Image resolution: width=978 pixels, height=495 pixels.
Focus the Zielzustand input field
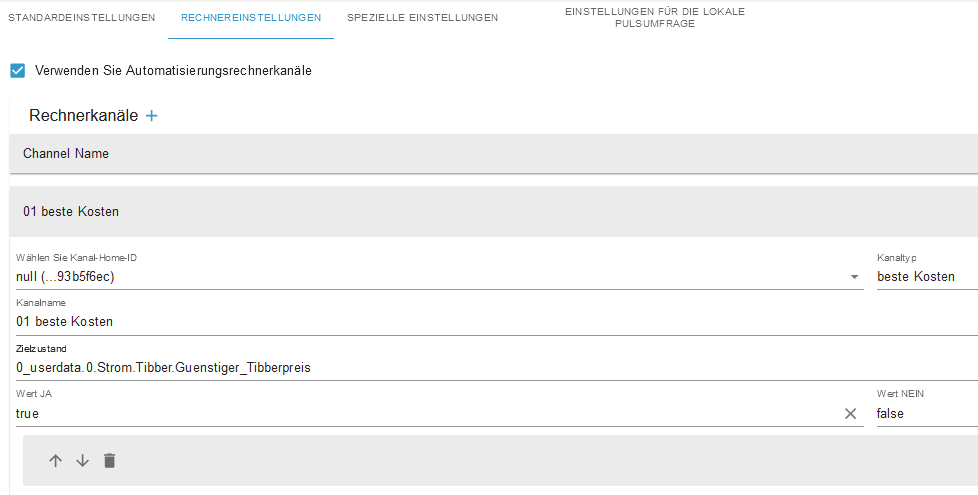490,368
